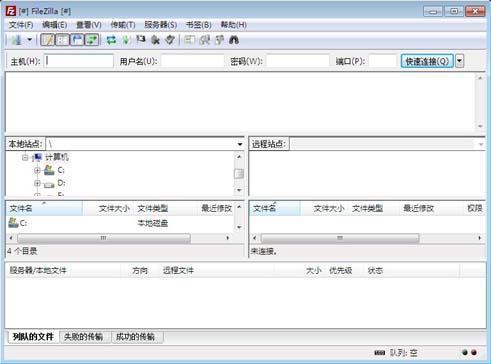The height and width of the screenshot is (364, 491).
Task: Expand the D: drive tree node
Action: pos(37,183)
